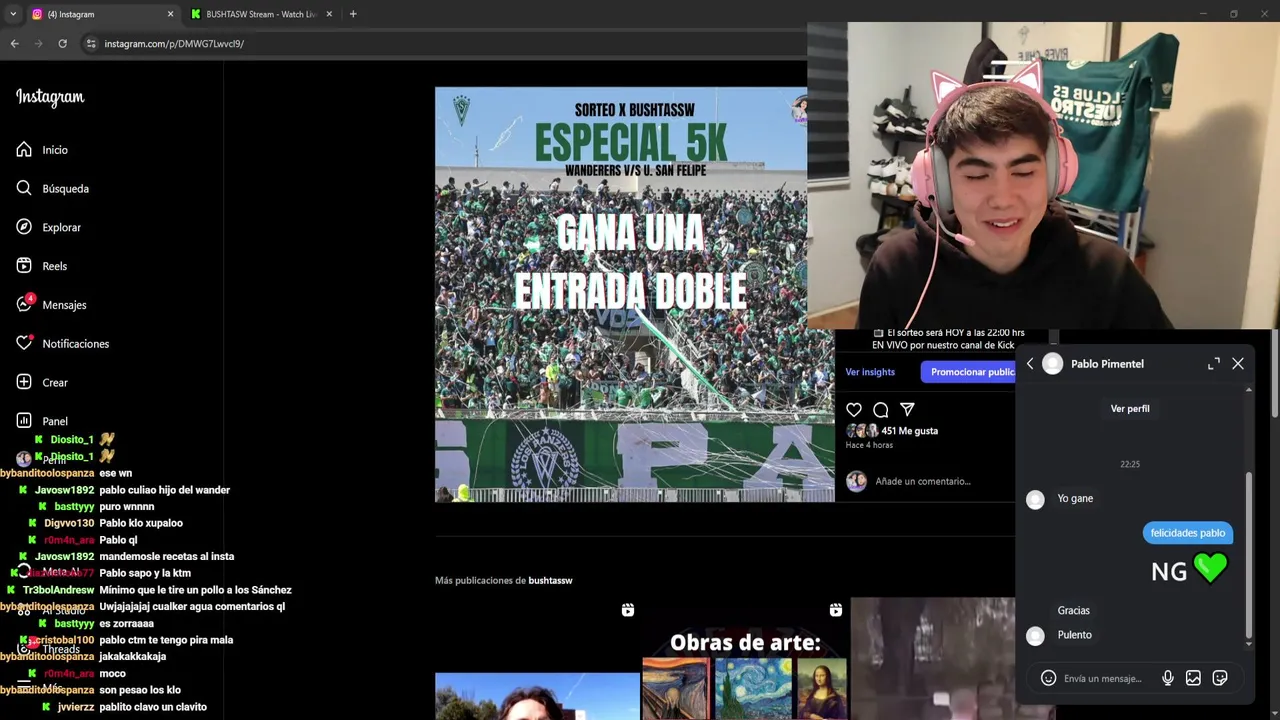
Task: Open the Notificaciones heart icon
Action: click(24, 343)
